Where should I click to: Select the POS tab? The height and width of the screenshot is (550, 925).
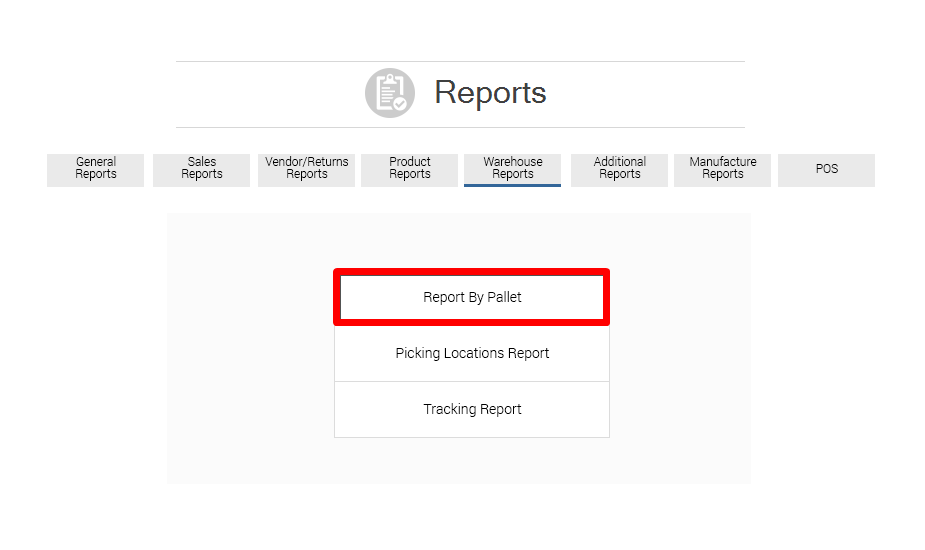pos(826,169)
